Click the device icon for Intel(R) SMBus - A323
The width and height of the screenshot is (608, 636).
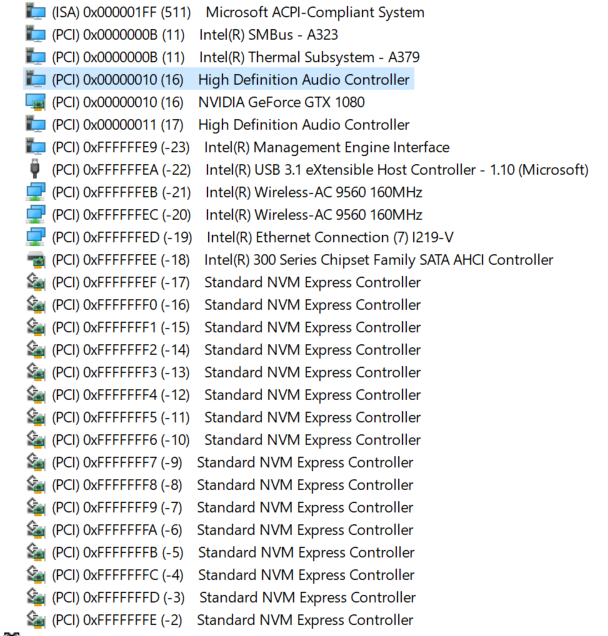pos(35,34)
